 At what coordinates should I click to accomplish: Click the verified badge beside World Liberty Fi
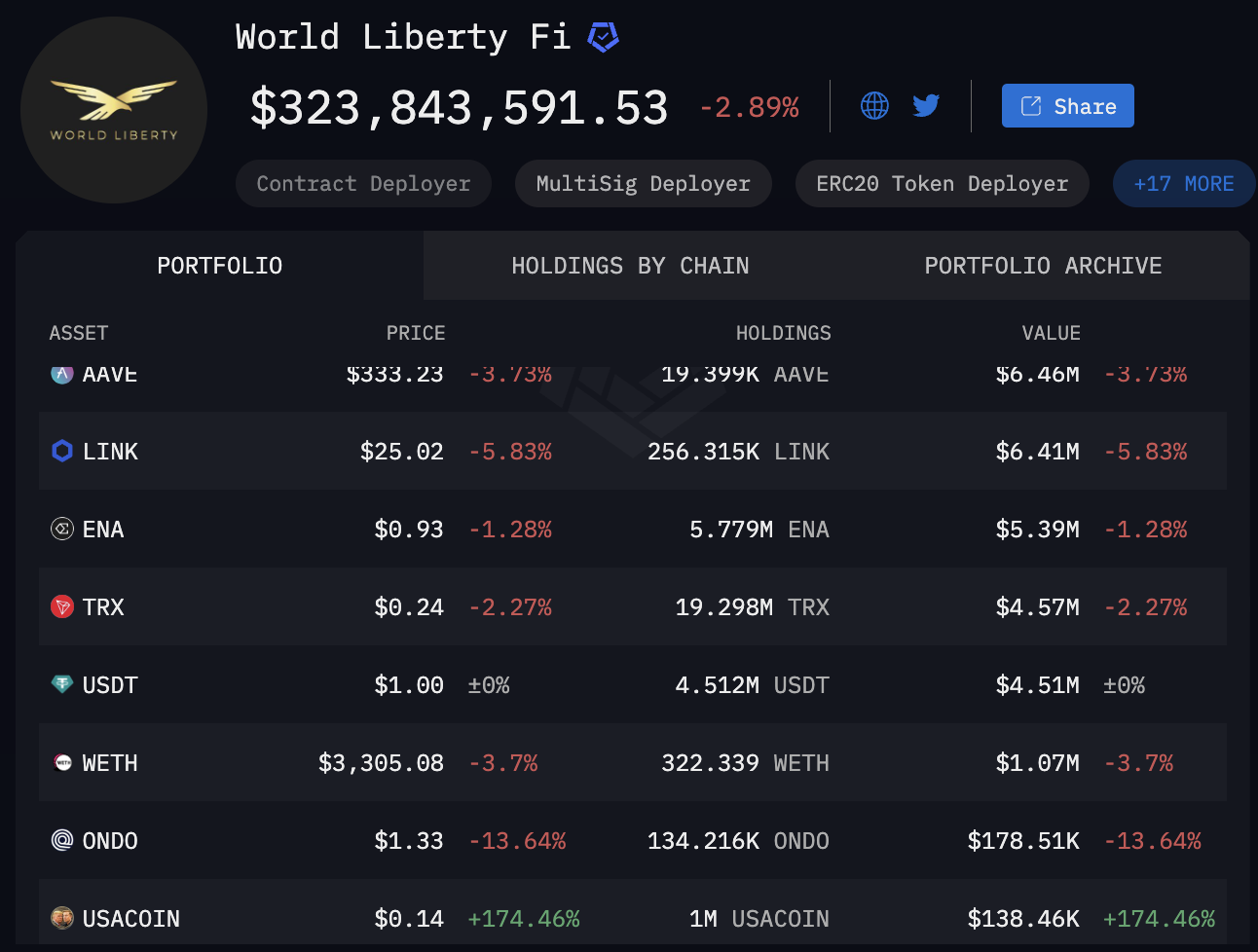point(604,37)
